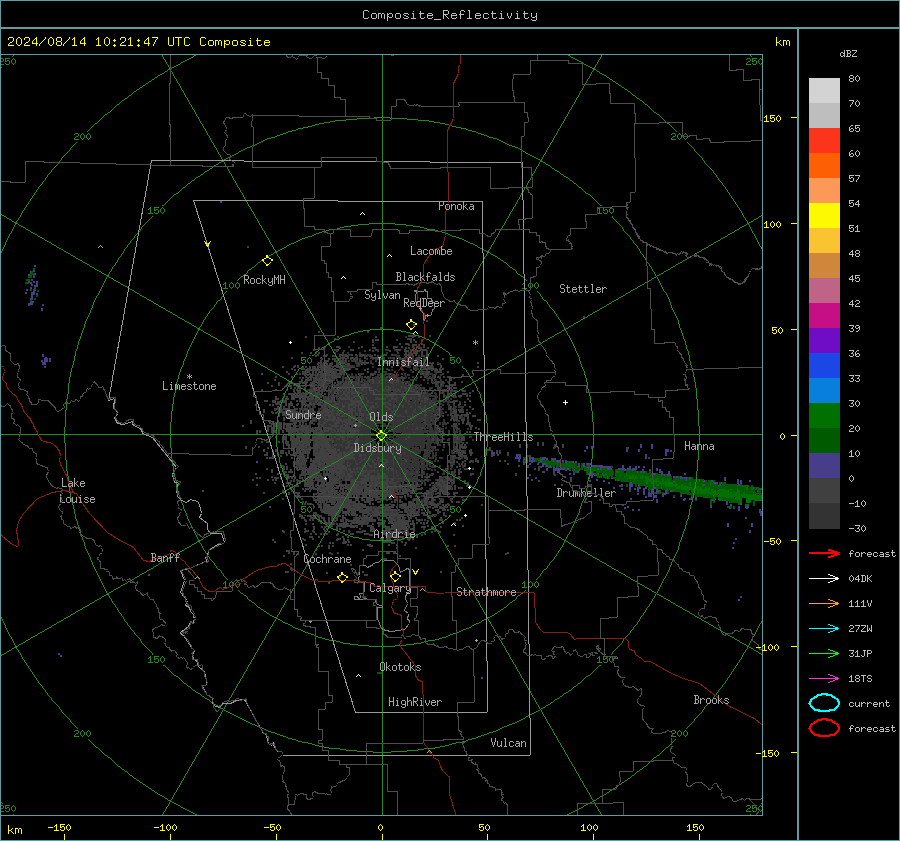Select the Blackfalds city label
This screenshot has width=900, height=841.
425,277
